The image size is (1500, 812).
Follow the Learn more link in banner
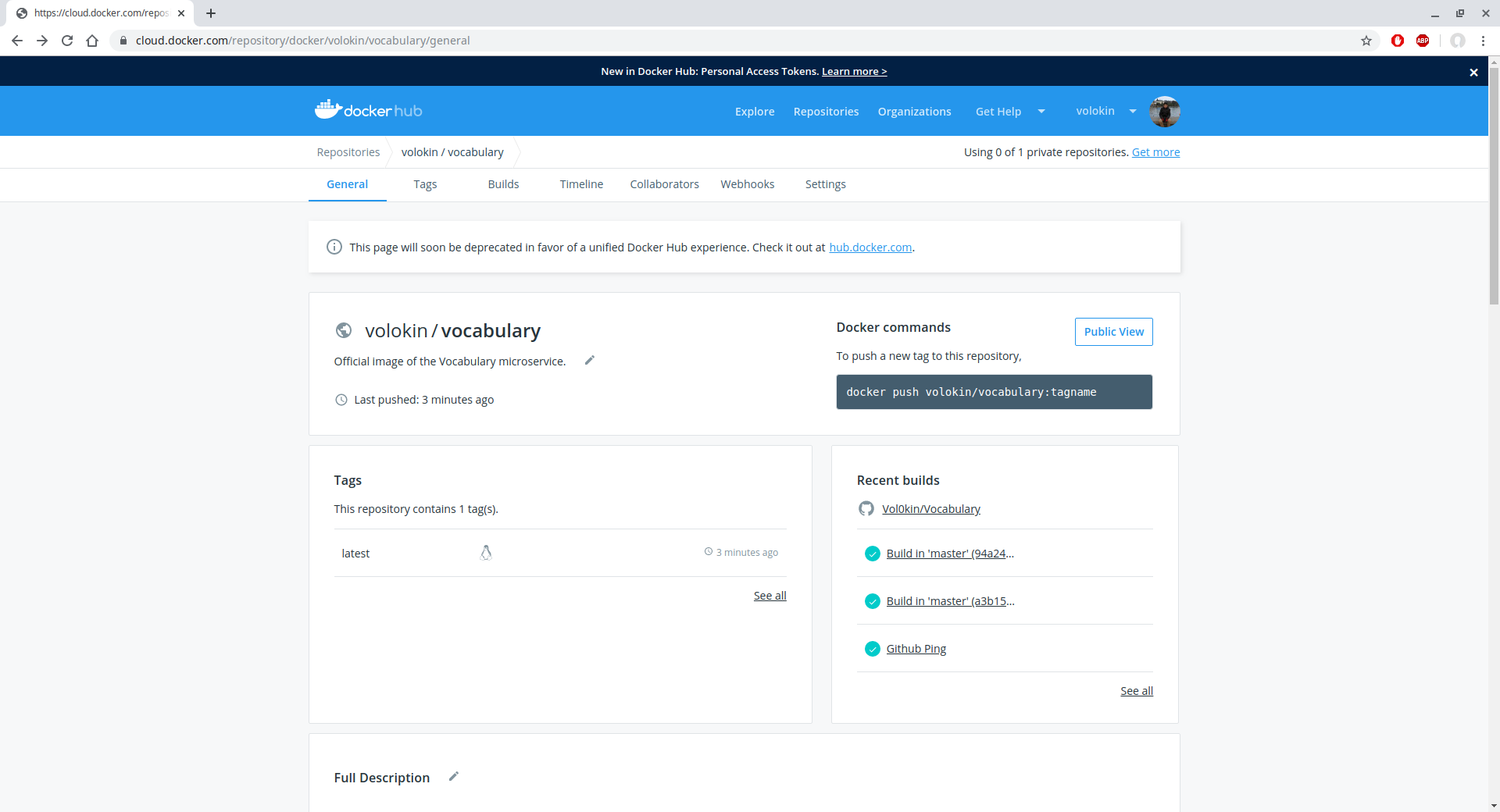pos(854,71)
